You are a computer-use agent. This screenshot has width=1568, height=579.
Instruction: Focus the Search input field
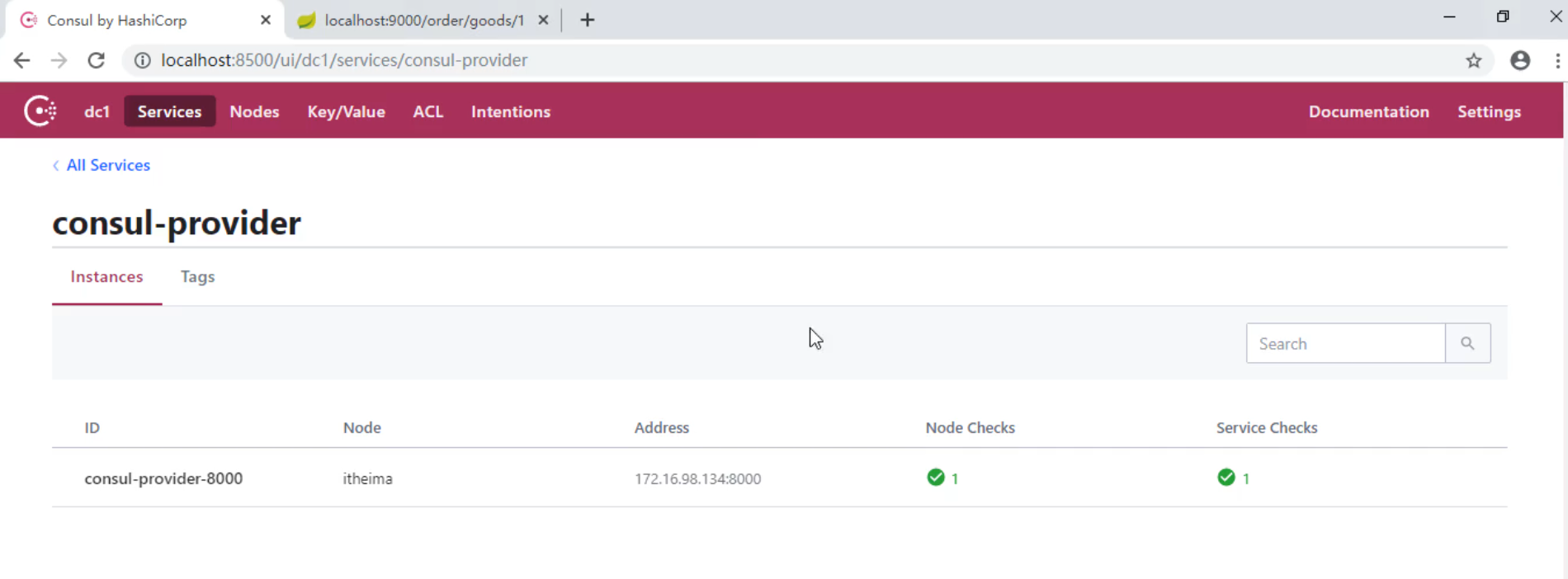[1345, 343]
